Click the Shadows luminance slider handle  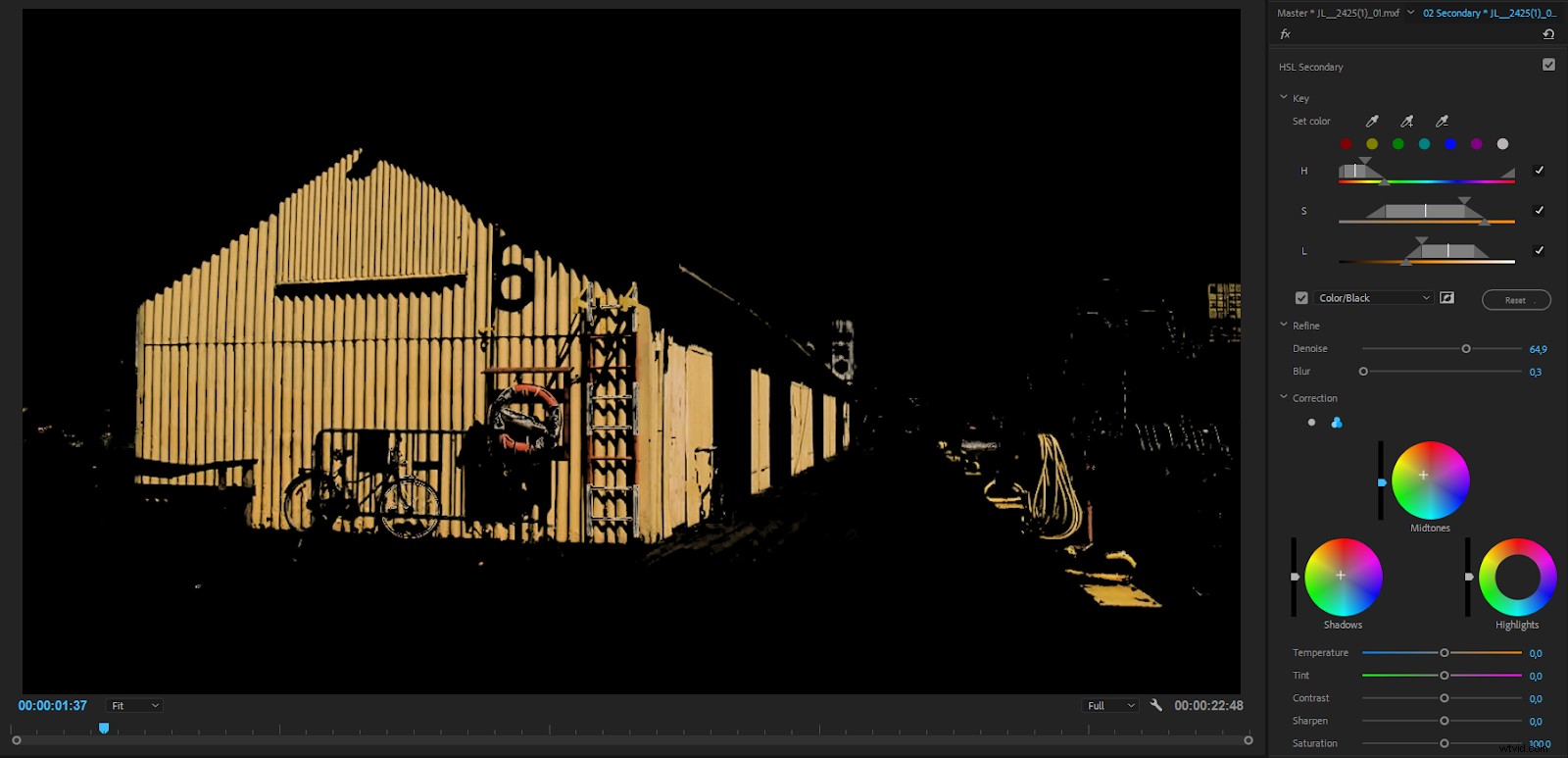[1295, 577]
